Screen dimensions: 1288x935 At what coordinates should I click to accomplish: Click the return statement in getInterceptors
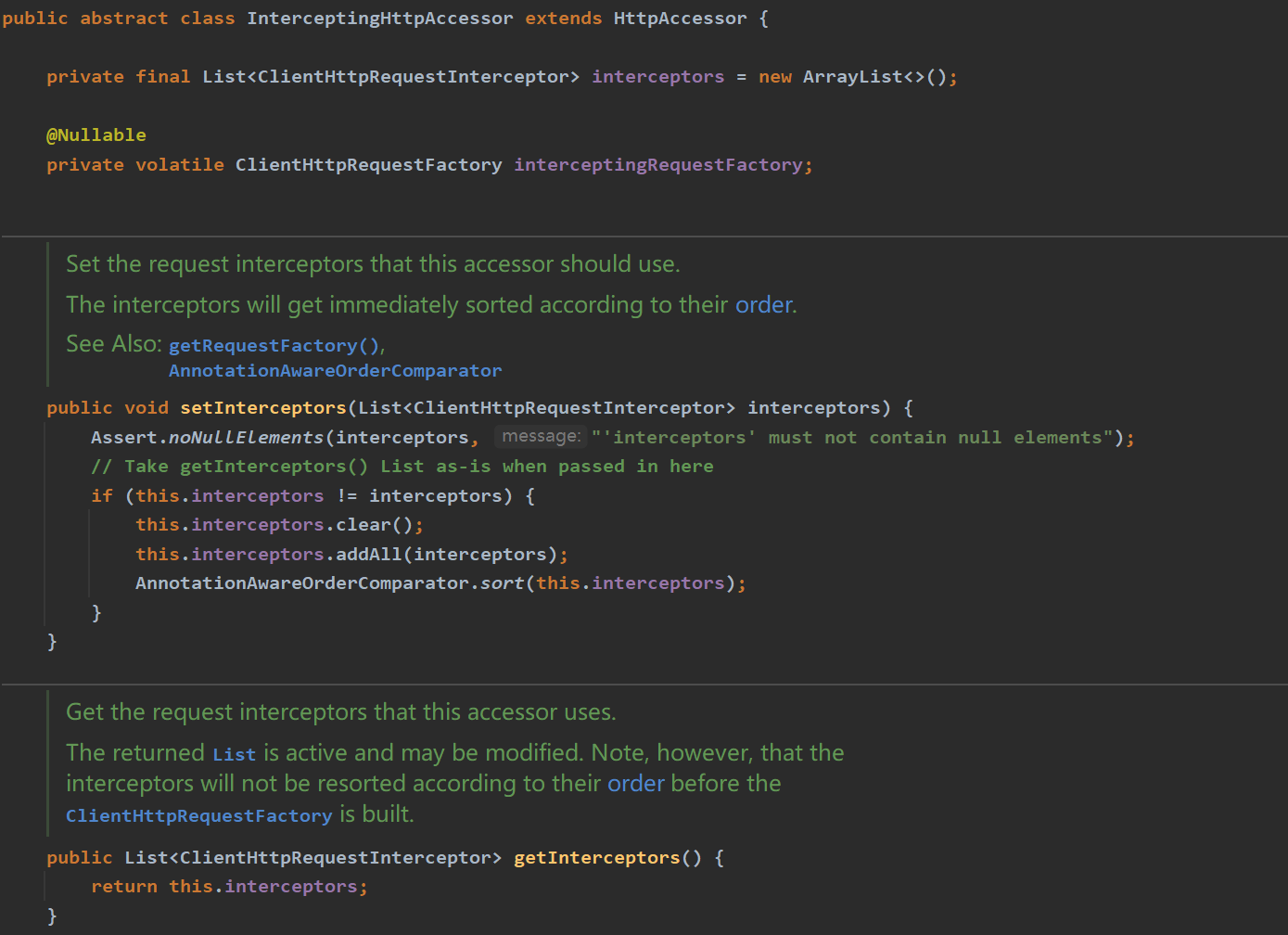(x=229, y=887)
